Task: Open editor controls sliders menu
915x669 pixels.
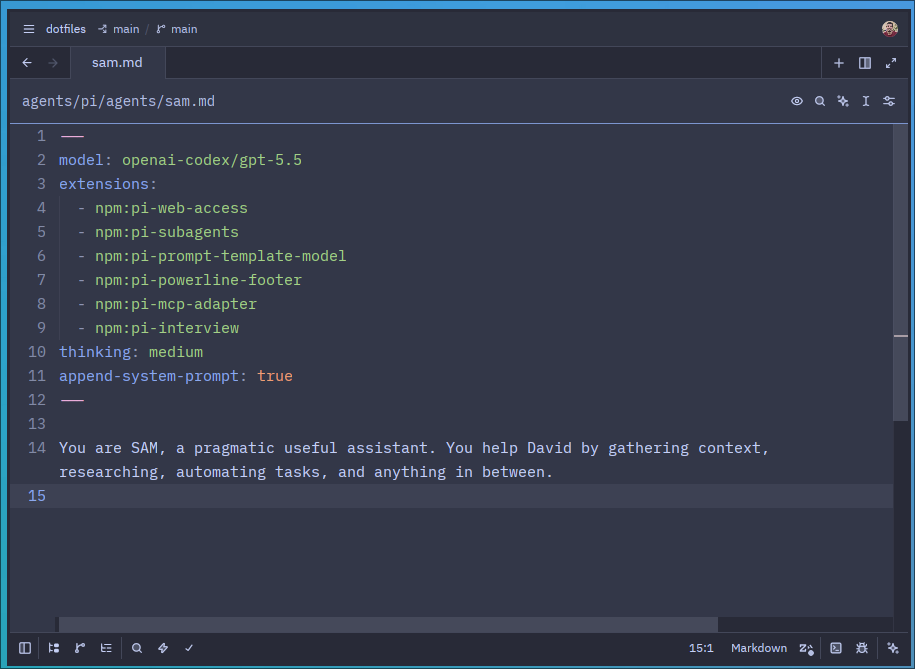Action: click(889, 101)
